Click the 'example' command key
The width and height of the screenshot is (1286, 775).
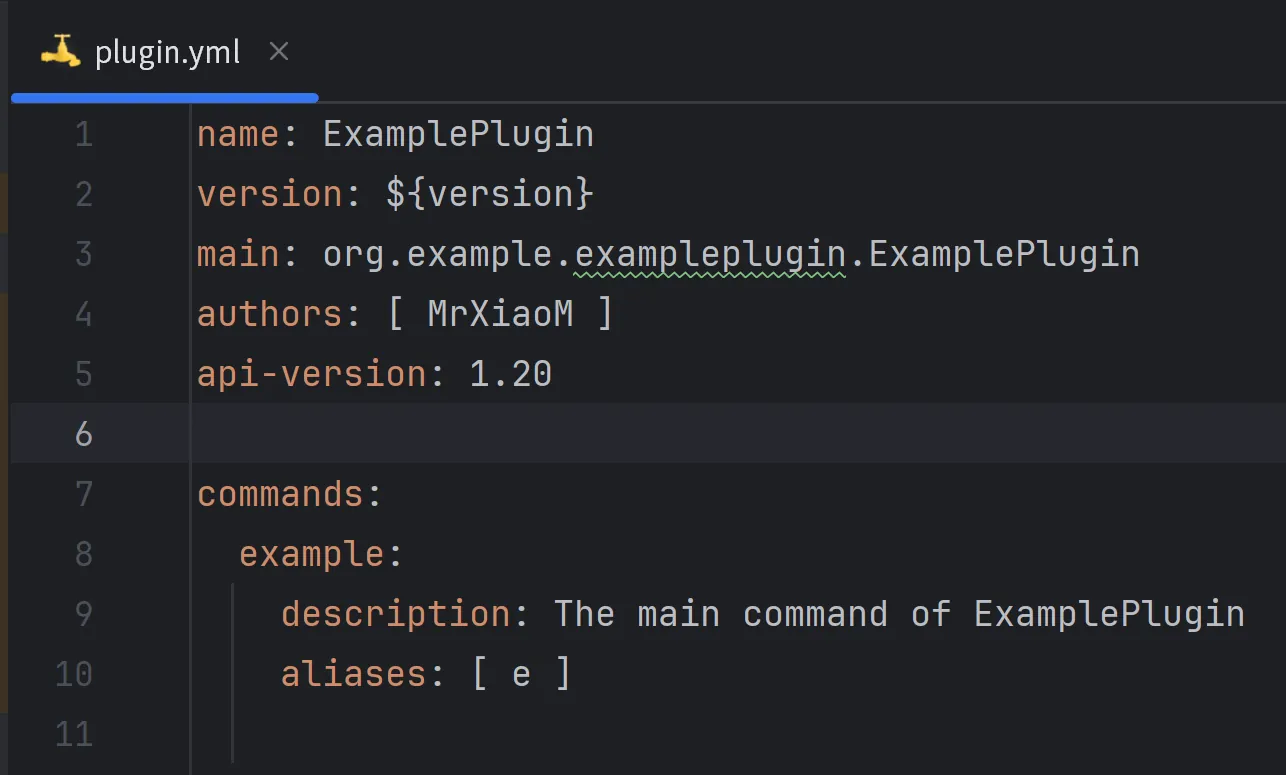click(x=311, y=554)
